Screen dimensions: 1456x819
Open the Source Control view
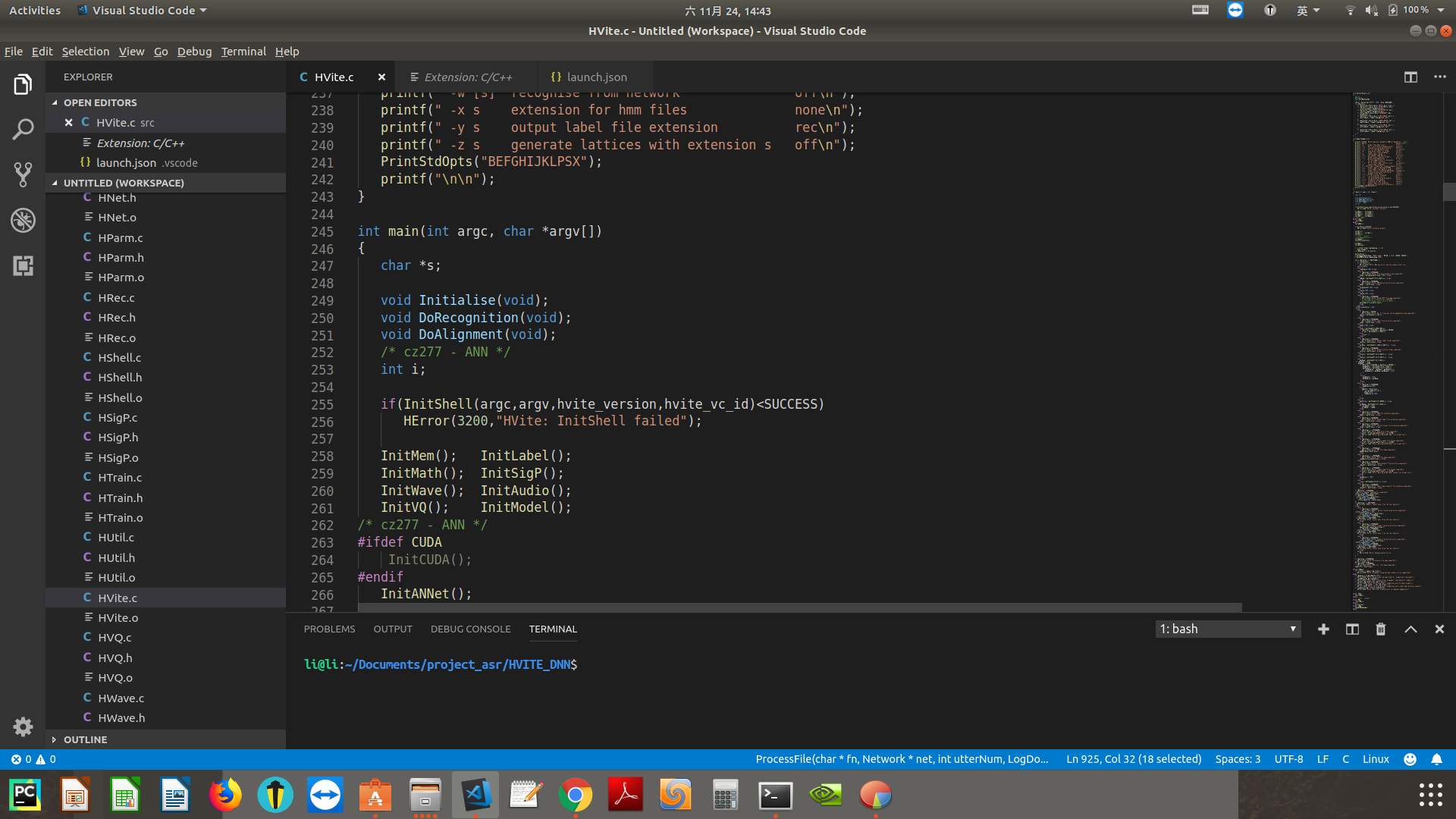click(23, 175)
